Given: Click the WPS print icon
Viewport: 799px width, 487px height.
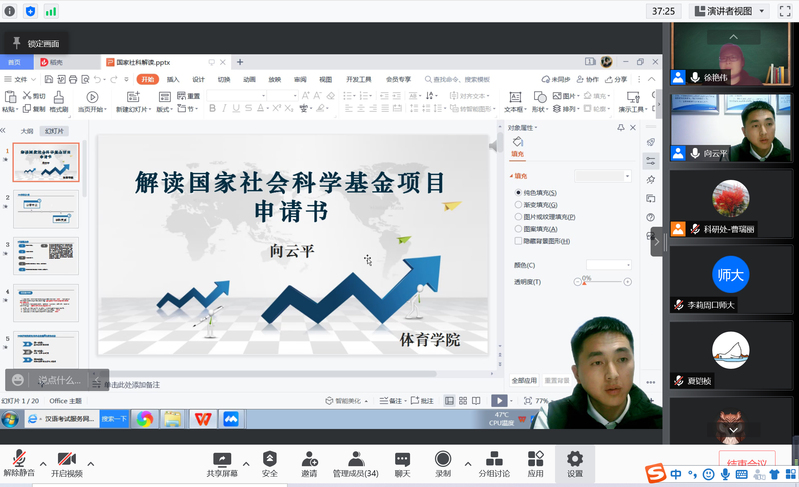Looking at the screenshot, I should pos(73,79).
